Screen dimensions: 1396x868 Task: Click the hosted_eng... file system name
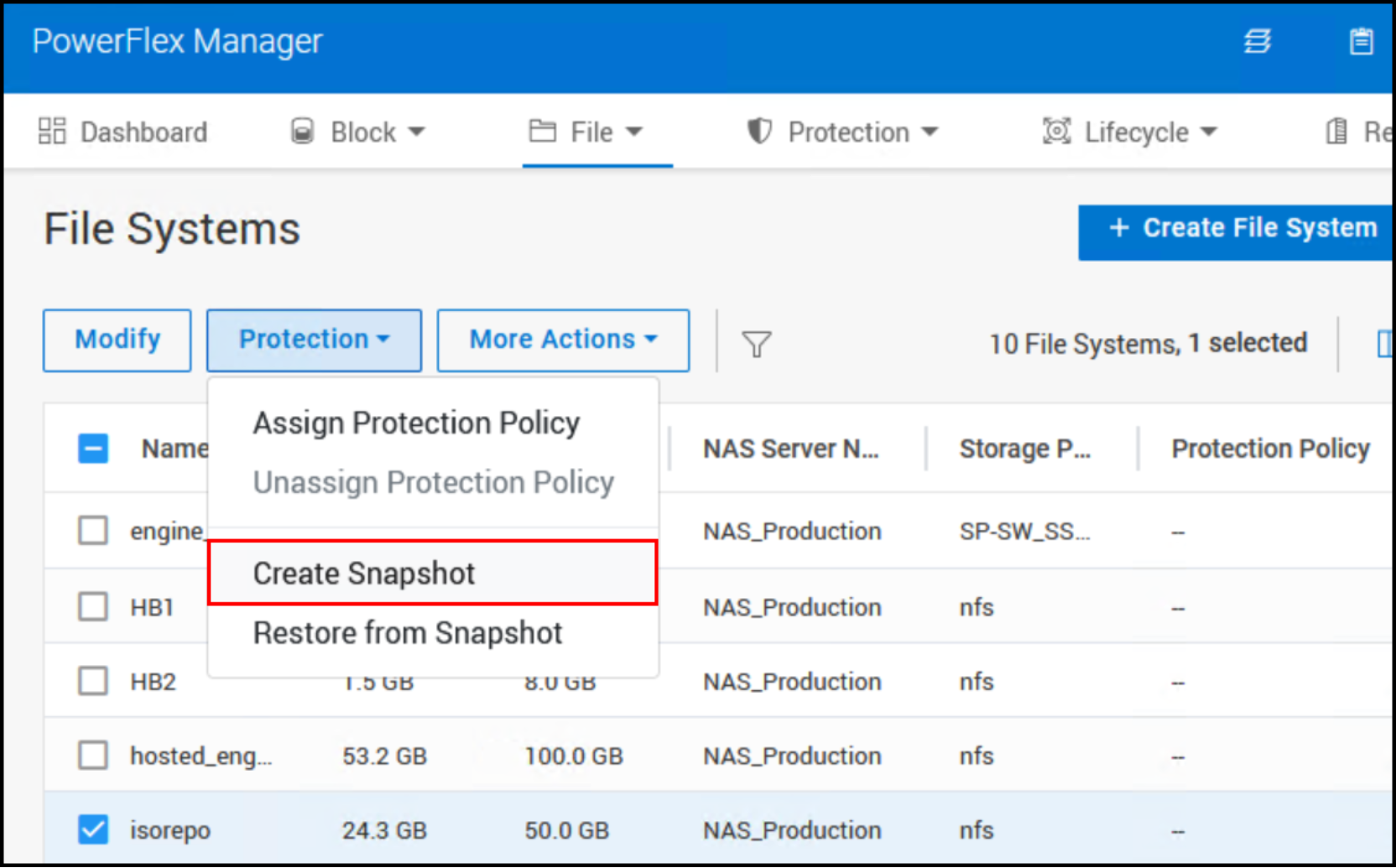(x=201, y=756)
